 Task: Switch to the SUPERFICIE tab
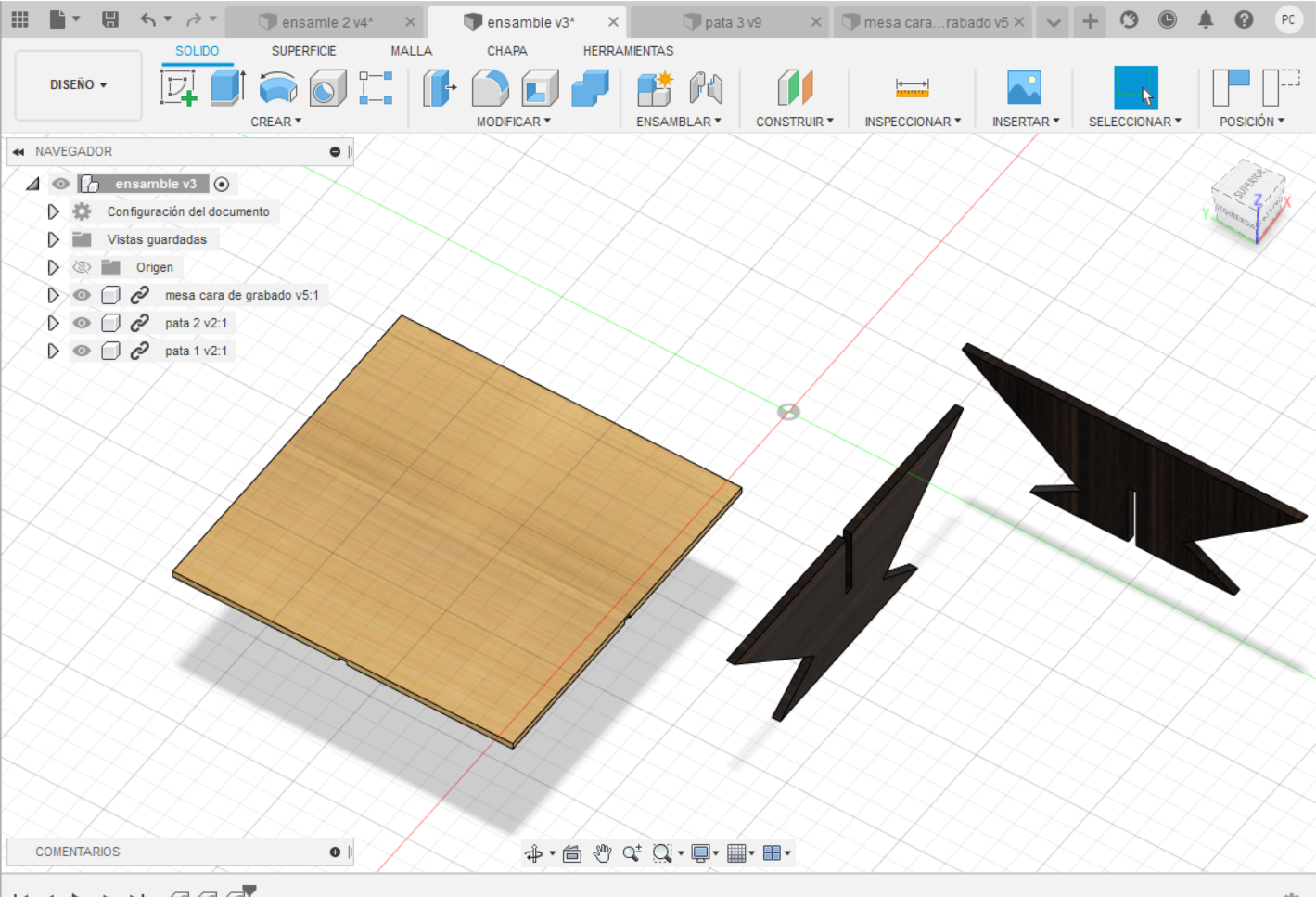coord(303,51)
